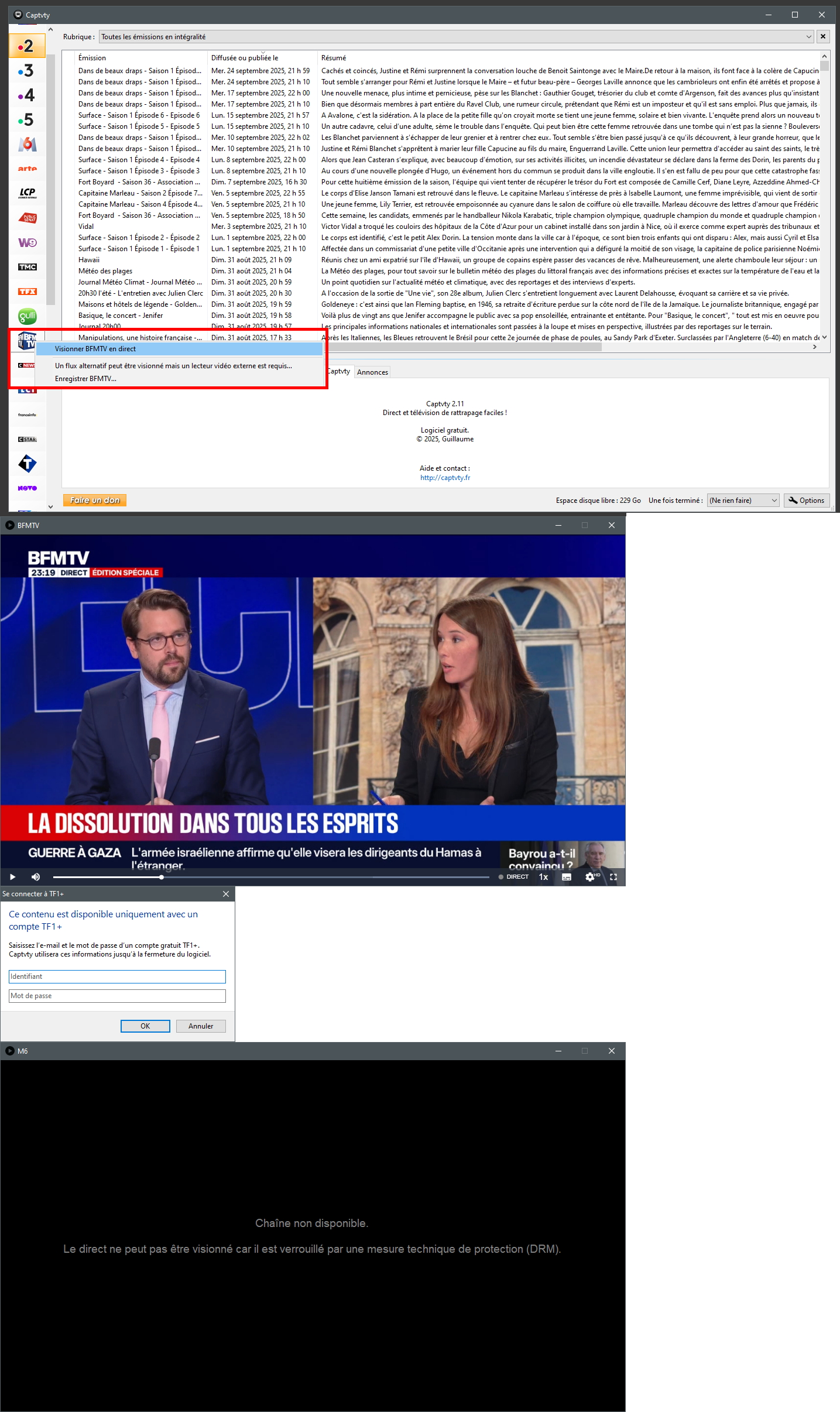This screenshot has height=1412, width=840.
Task: Select the France 4 channel icon
Action: tap(27, 95)
